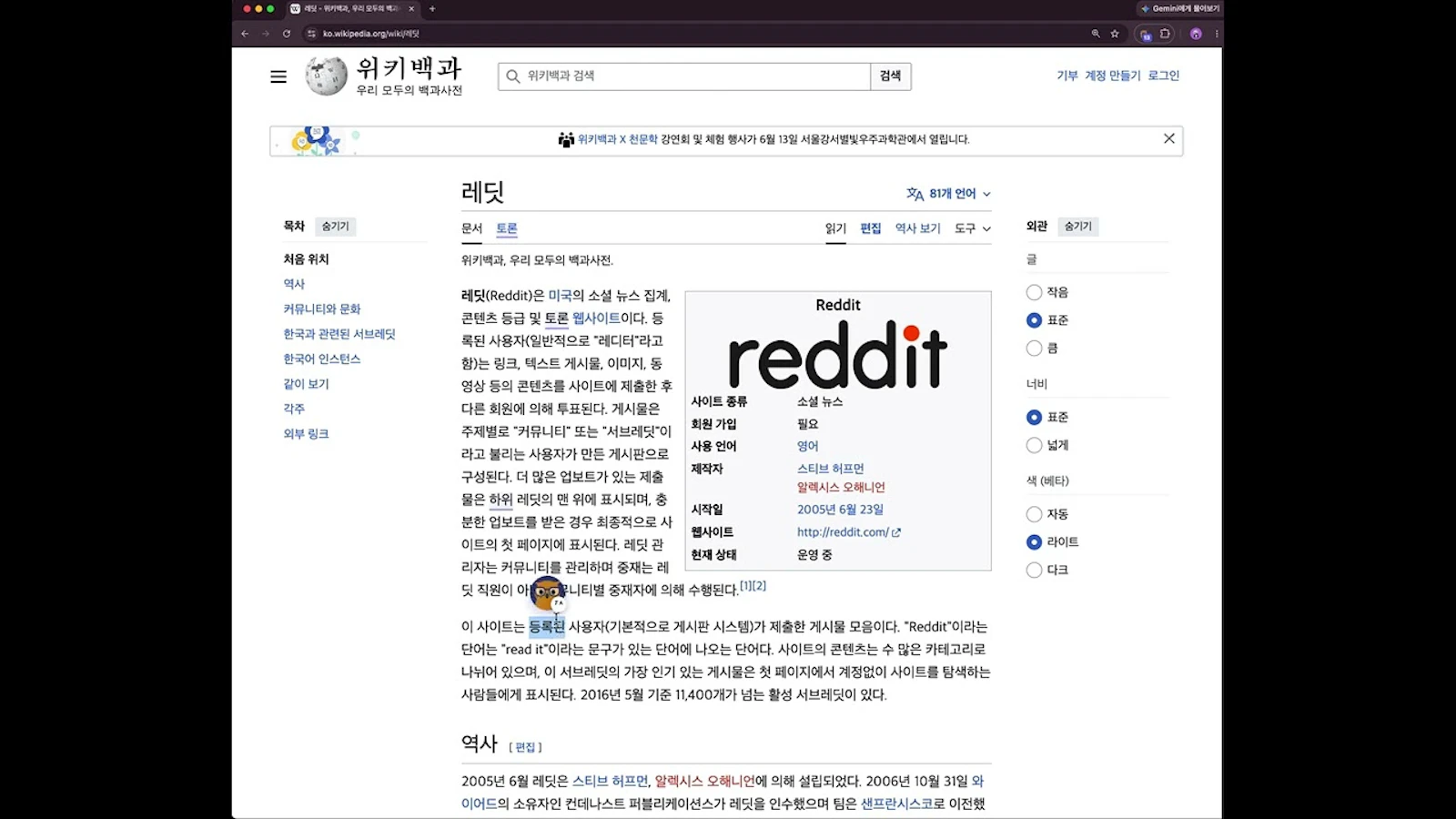Jump to 외부 링크 section

tap(306, 434)
